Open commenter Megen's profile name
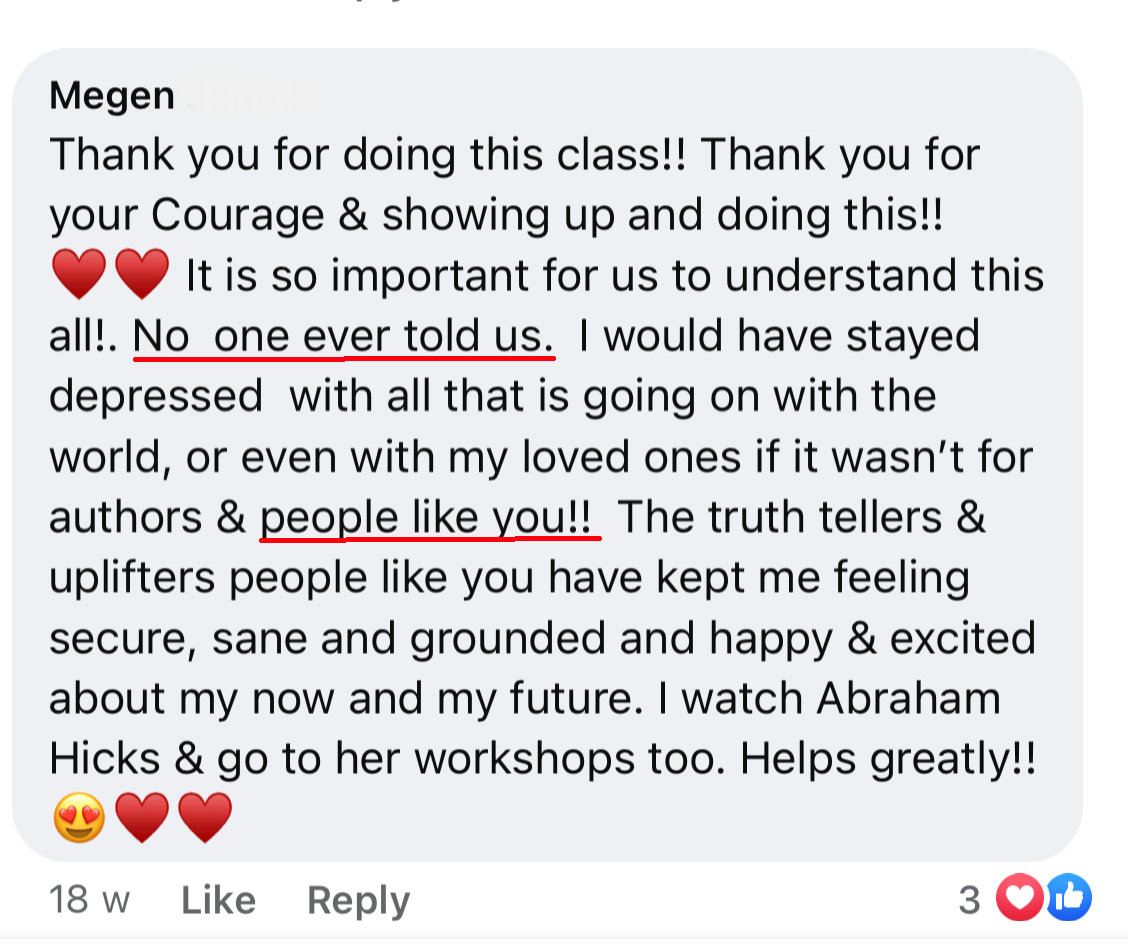Viewport: 1128px width, 944px height. tap(111, 96)
